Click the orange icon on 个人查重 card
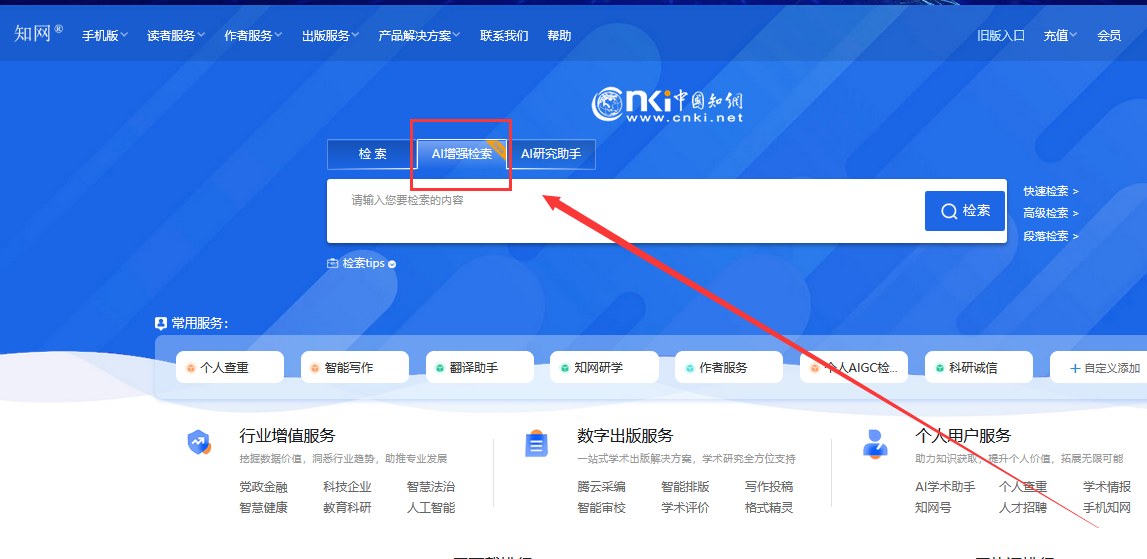This screenshot has height=559, width=1147. 190,368
